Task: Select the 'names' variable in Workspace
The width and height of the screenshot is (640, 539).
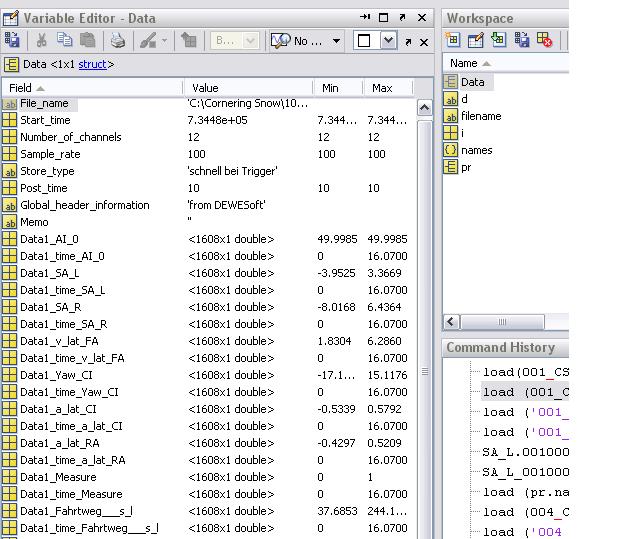Action: coord(476,150)
